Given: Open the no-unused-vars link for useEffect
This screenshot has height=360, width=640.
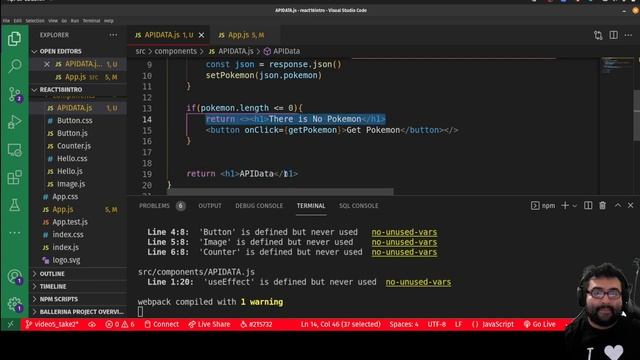Looking at the screenshot, I should [418, 282].
